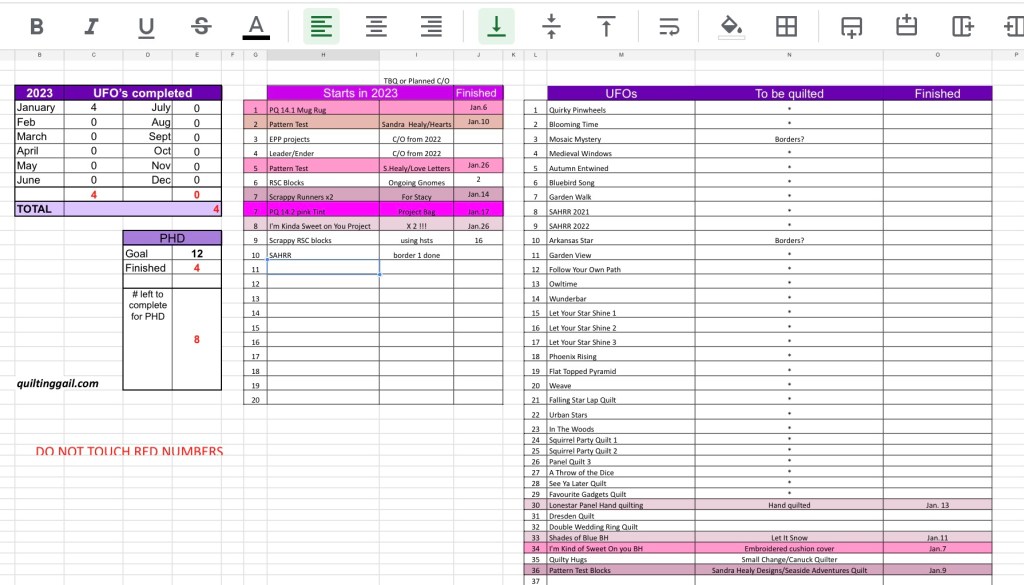Click the quiltinggail.com text

pos(58,383)
